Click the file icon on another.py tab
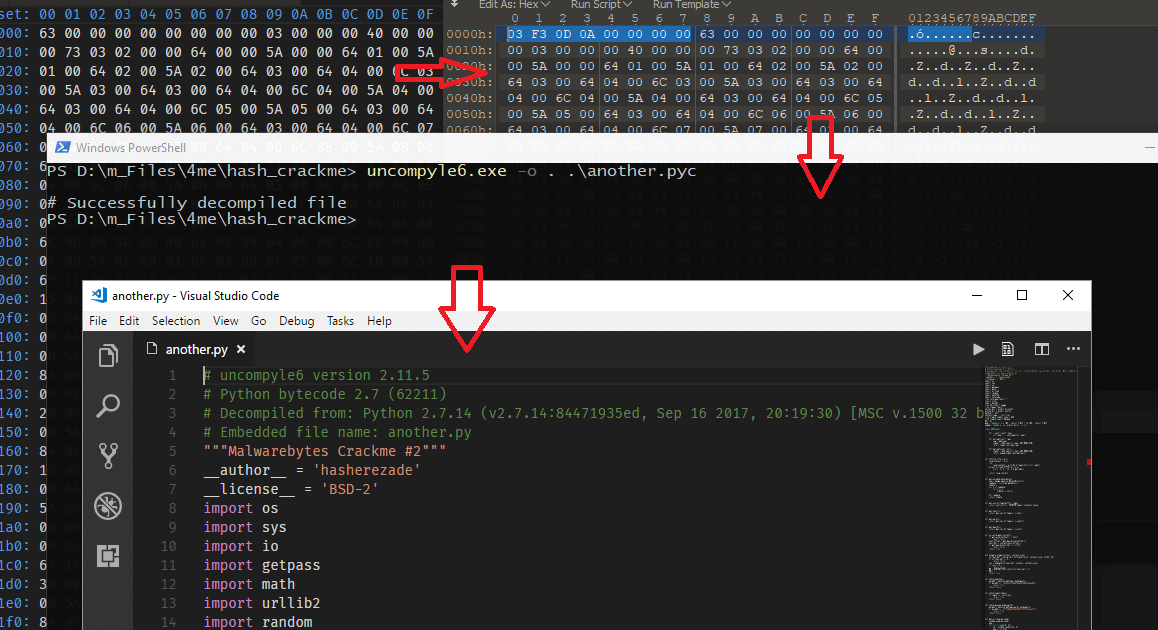Image resolution: width=1158 pixels, height=630 pixels. [x=152, y=349]
